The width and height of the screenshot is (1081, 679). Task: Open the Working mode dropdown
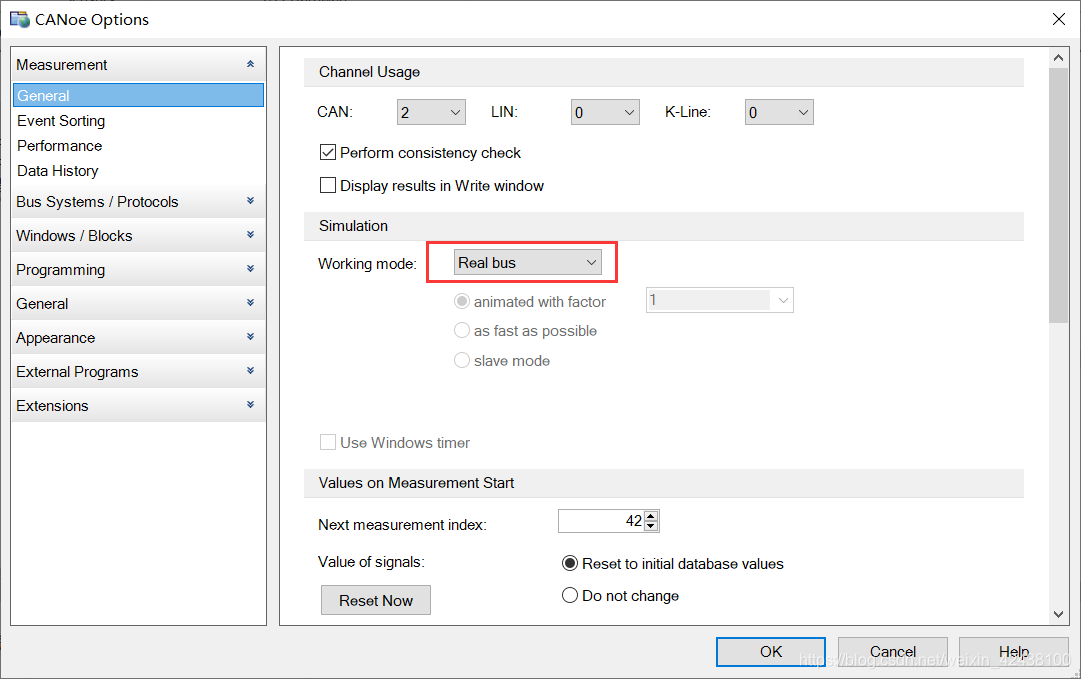pyautogui.click(x=527, y=263)
